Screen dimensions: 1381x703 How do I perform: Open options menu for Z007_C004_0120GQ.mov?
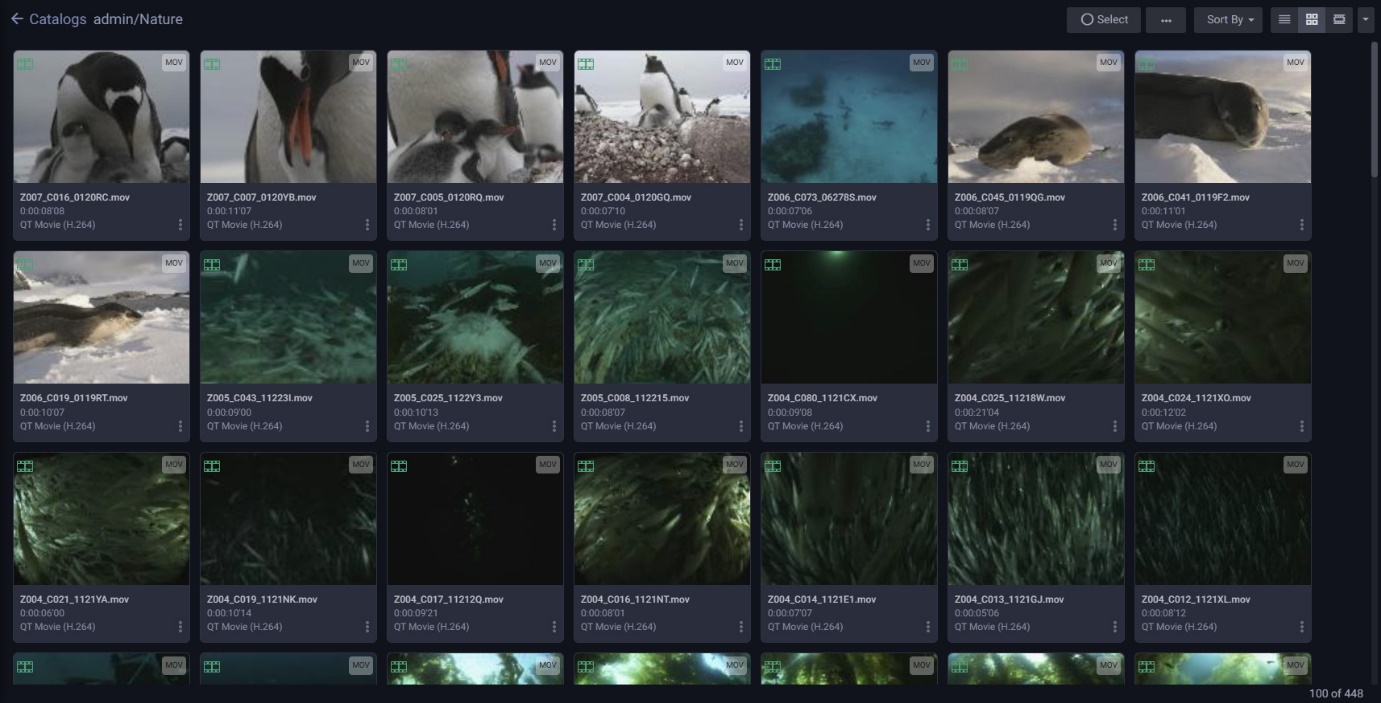click(x=742, y=225)
